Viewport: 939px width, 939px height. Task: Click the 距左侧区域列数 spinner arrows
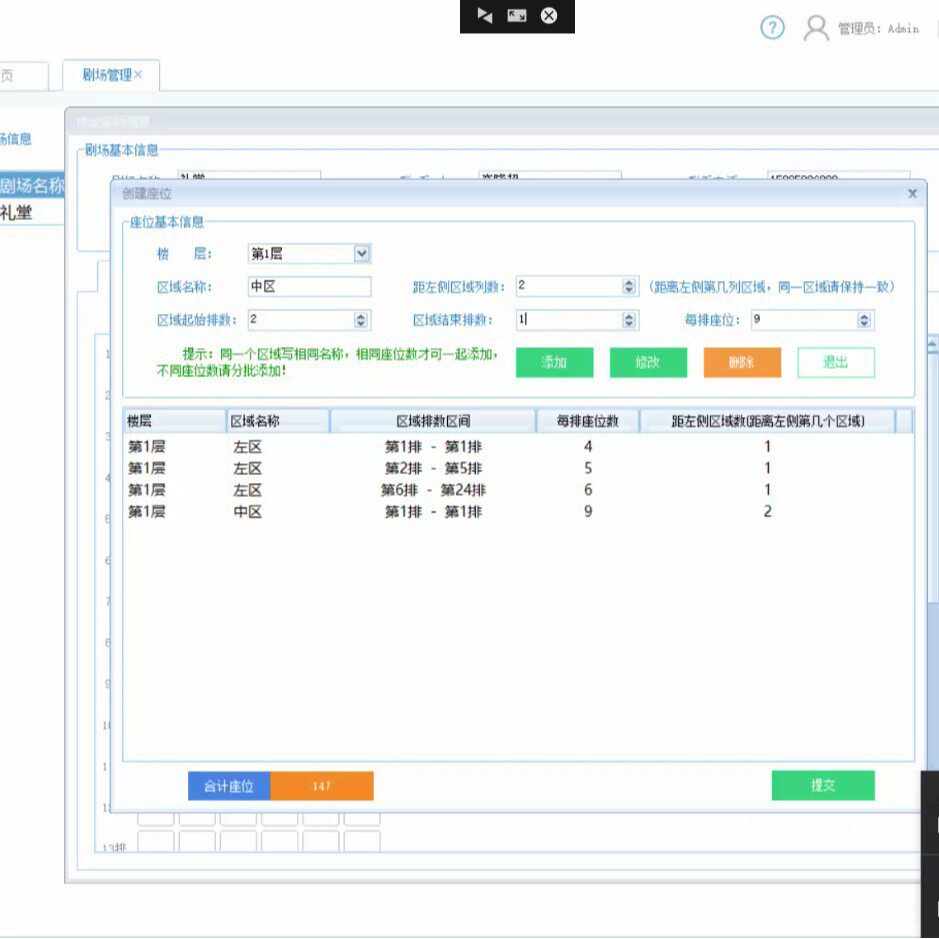point(629,286)
